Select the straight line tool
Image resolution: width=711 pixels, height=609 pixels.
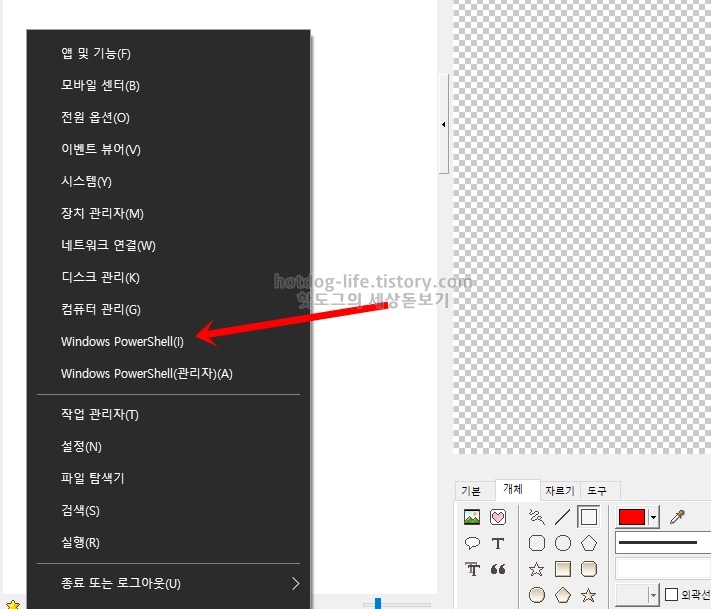[x=562, y=517]
